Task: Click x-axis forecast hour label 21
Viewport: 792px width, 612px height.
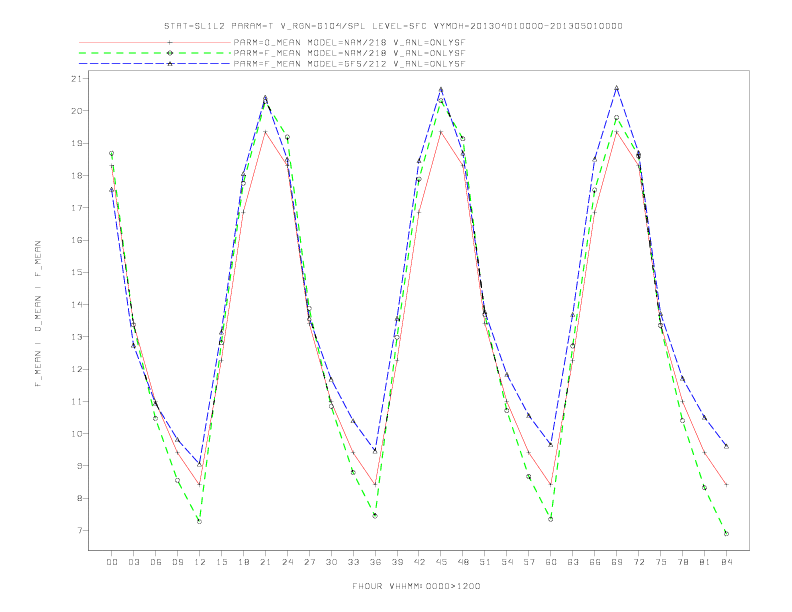Action: [x=265, y=562]
